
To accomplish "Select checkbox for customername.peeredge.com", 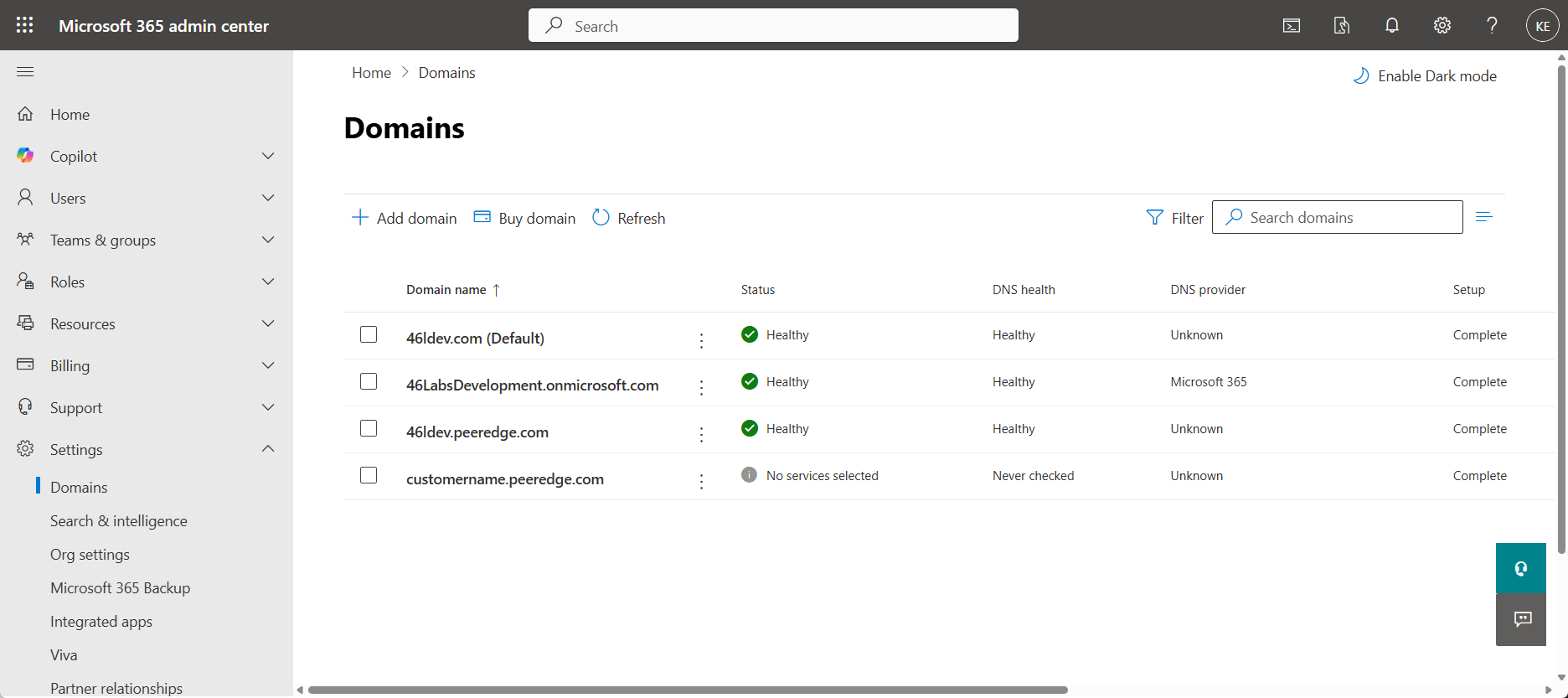I will click(x=369, y=475).
